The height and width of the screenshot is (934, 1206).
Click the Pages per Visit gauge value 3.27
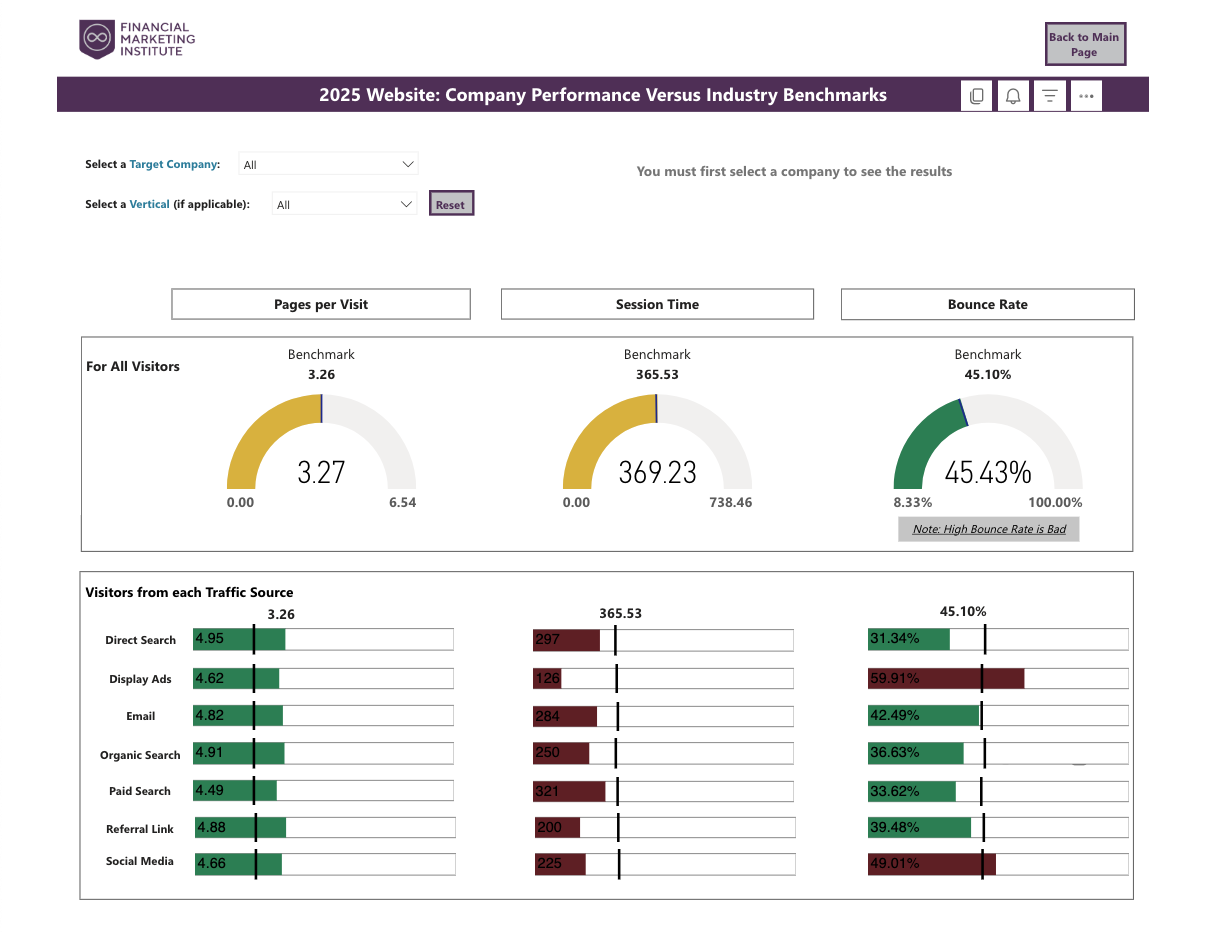click(x=321, y=472)
